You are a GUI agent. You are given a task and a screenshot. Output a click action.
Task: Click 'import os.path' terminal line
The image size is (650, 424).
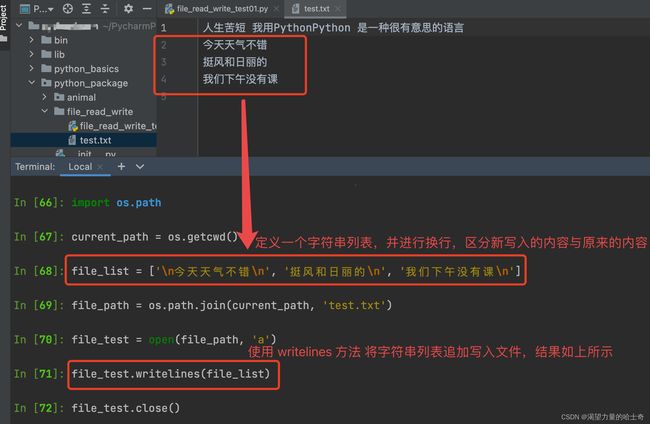116,203
